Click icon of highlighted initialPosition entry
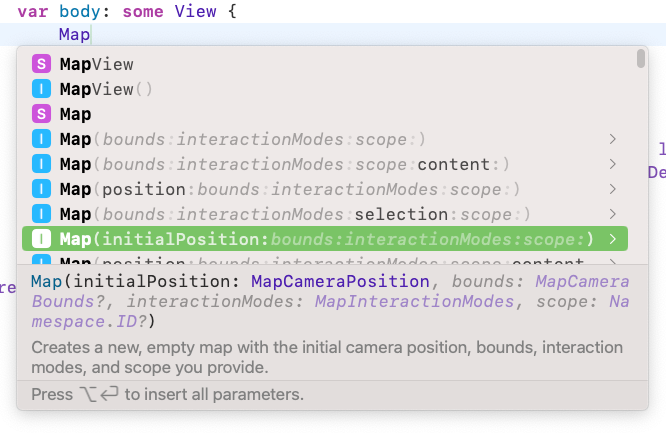This screenshot has width=666, height=434. [x=41, y=239]
